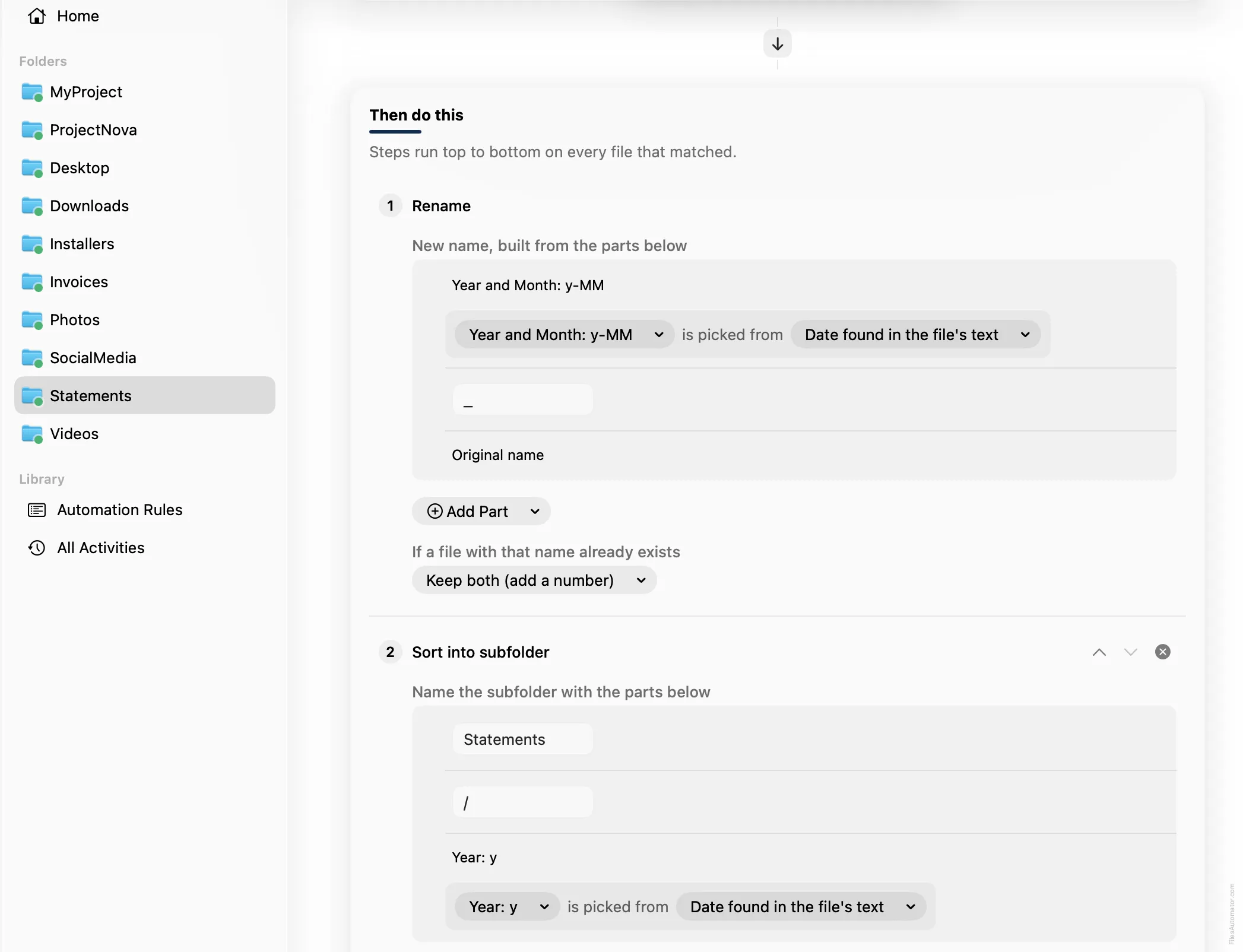Open Automation Rules list icon

coord(37,510)
